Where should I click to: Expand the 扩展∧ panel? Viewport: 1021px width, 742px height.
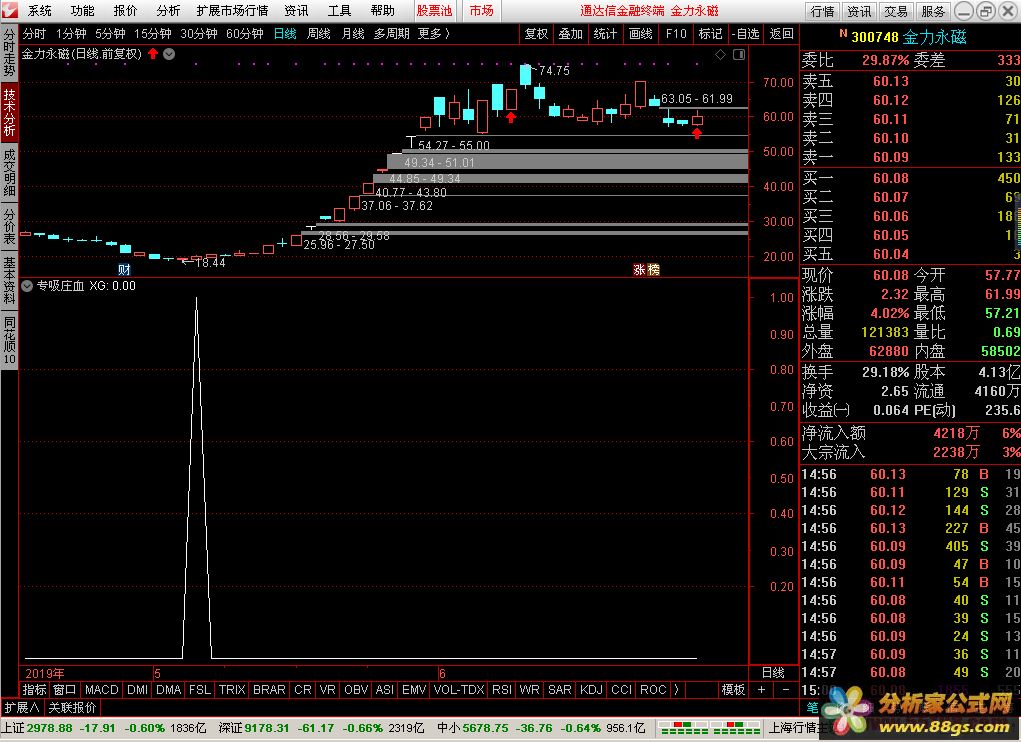pos(22,708)
